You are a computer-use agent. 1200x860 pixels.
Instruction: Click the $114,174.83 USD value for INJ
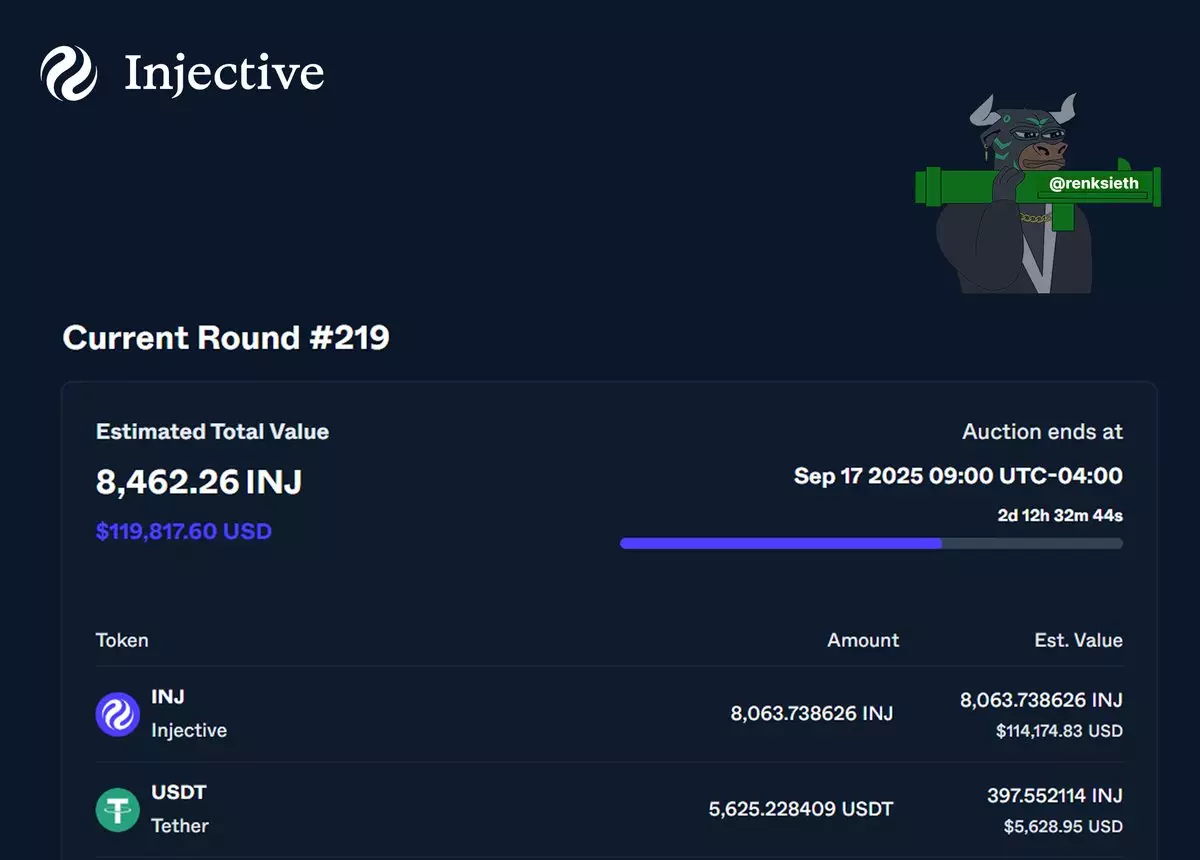(1059, 731)
